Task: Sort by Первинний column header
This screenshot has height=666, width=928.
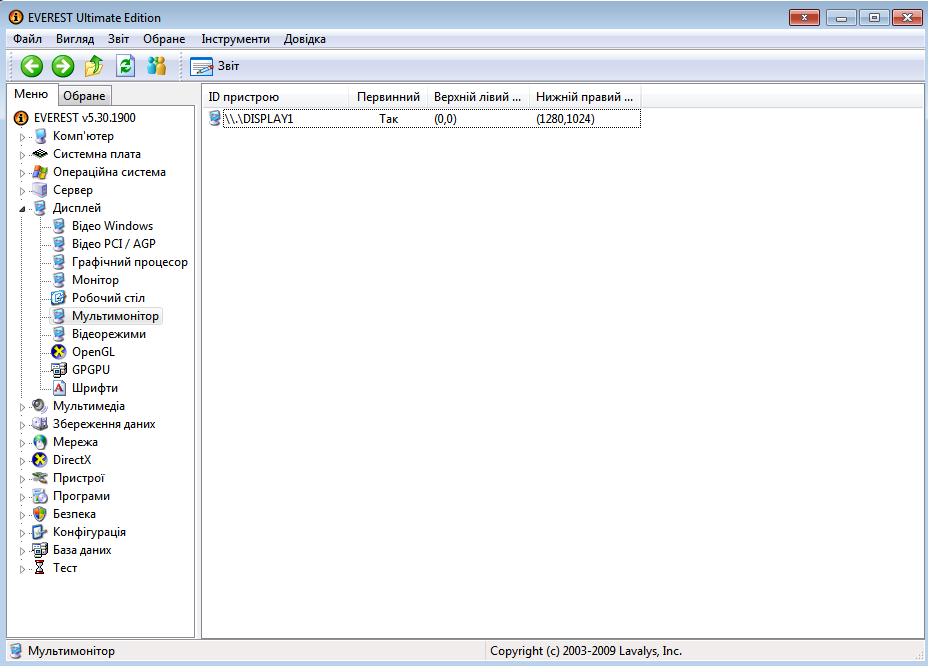Action: coord(388,97)
